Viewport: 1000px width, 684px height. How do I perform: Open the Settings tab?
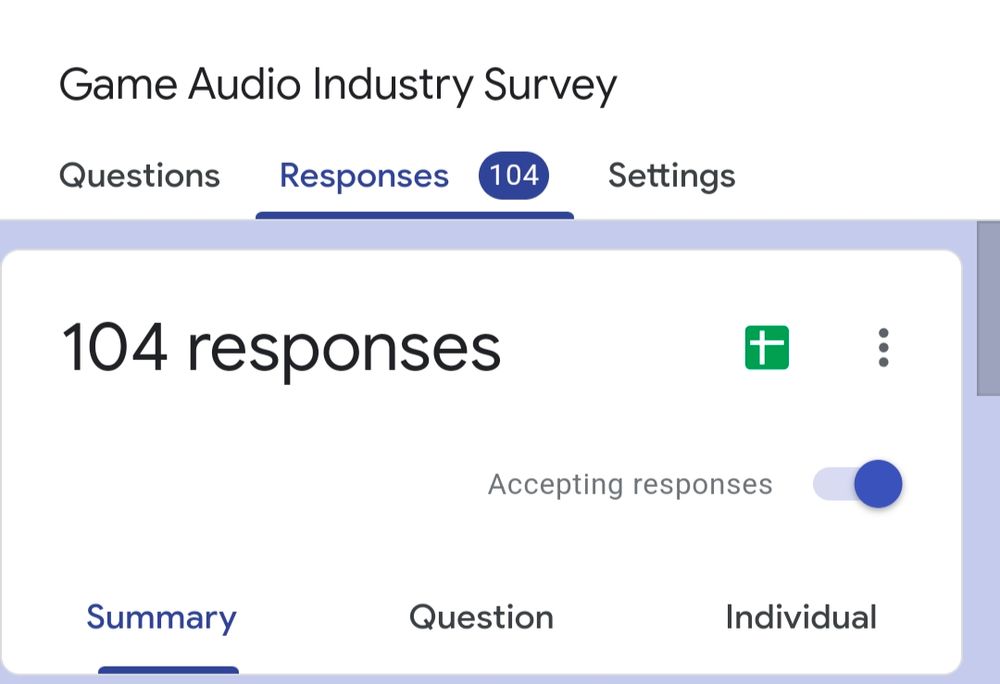coord(671,175)
